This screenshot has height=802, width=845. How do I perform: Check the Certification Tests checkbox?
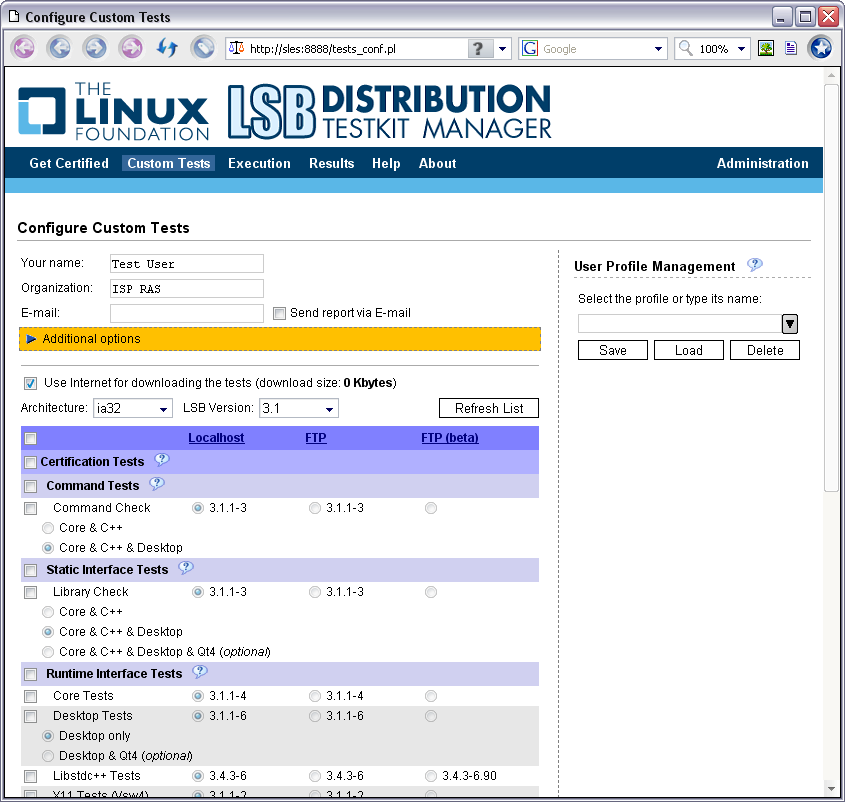31,462
